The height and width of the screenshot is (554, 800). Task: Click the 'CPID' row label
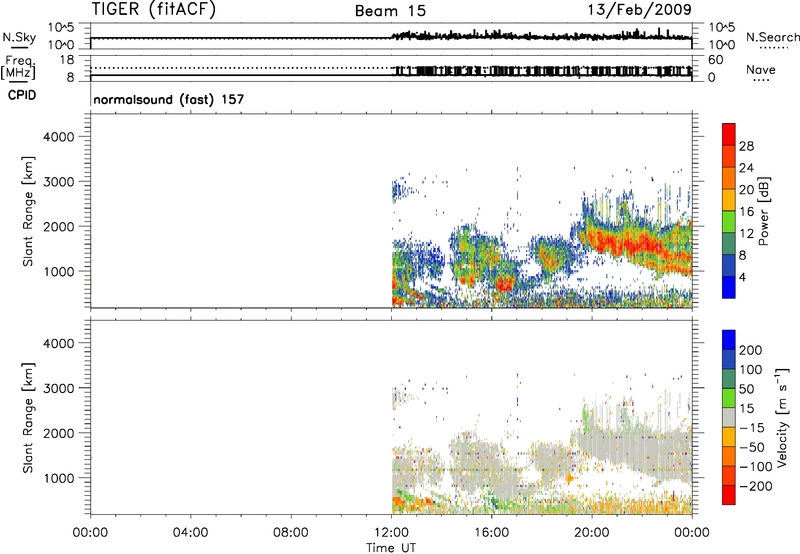pos(22,95)
